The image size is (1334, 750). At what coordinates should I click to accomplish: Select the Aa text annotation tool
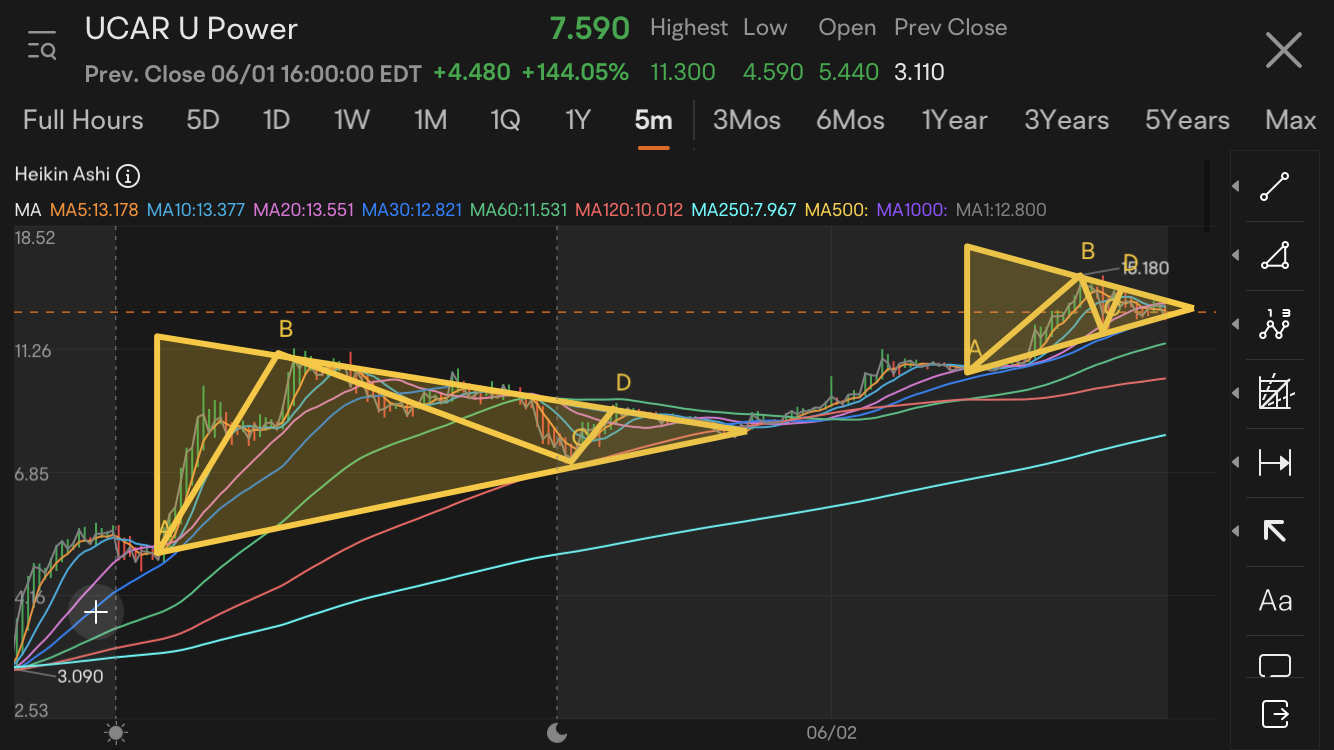[1275, 601]
